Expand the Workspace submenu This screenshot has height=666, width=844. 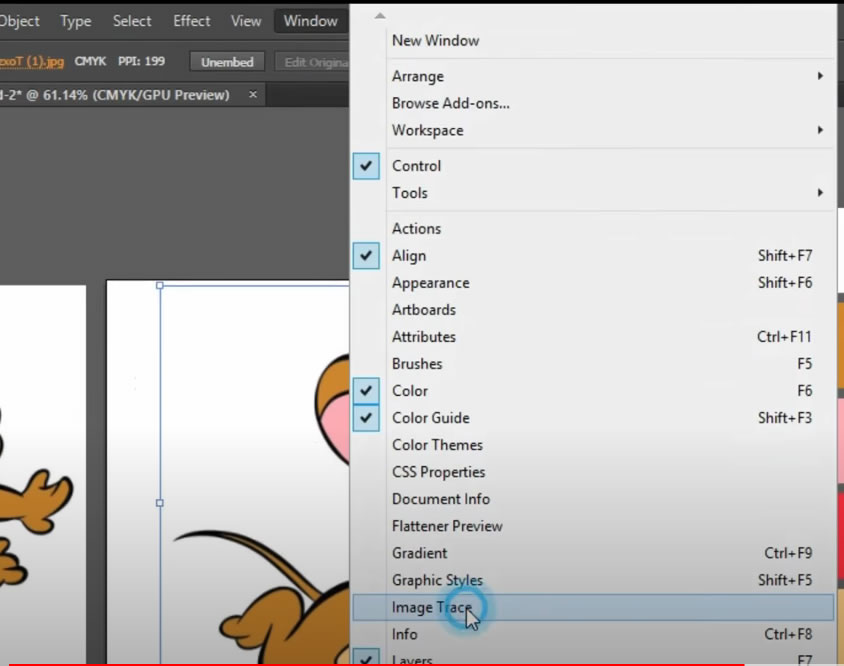(593, 130)
